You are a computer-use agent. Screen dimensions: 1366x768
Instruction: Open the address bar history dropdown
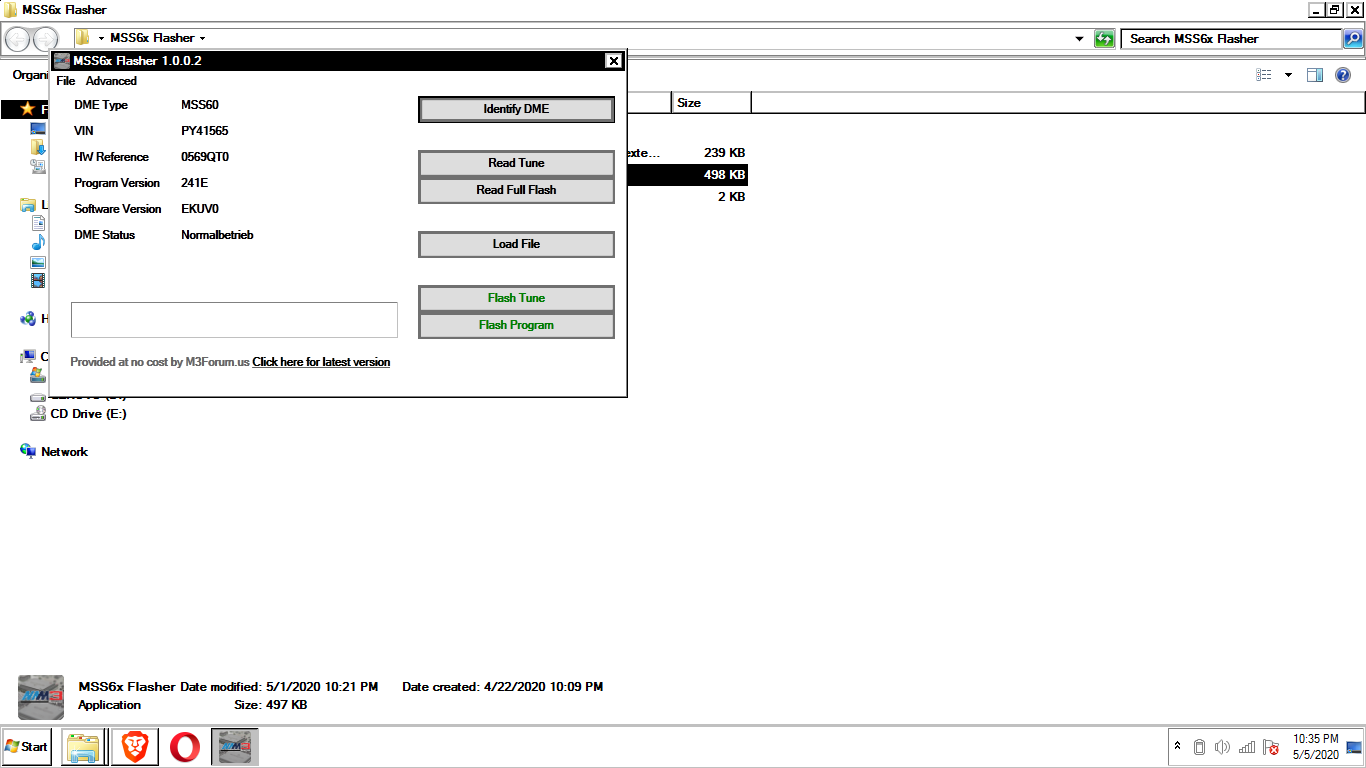click(x=1079, y=39)
